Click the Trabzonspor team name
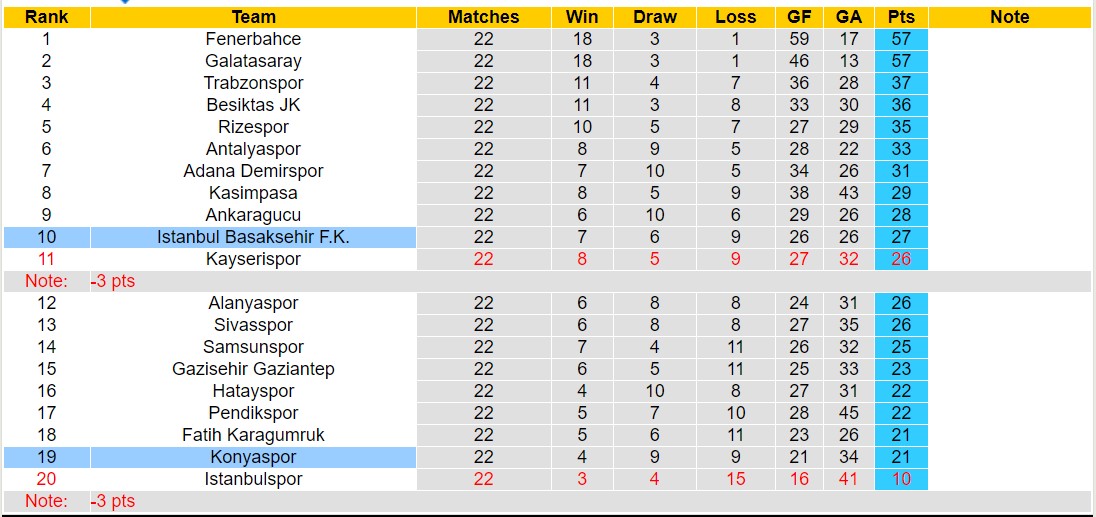Viewport: 1096px width, 517px height. point(253,83)
